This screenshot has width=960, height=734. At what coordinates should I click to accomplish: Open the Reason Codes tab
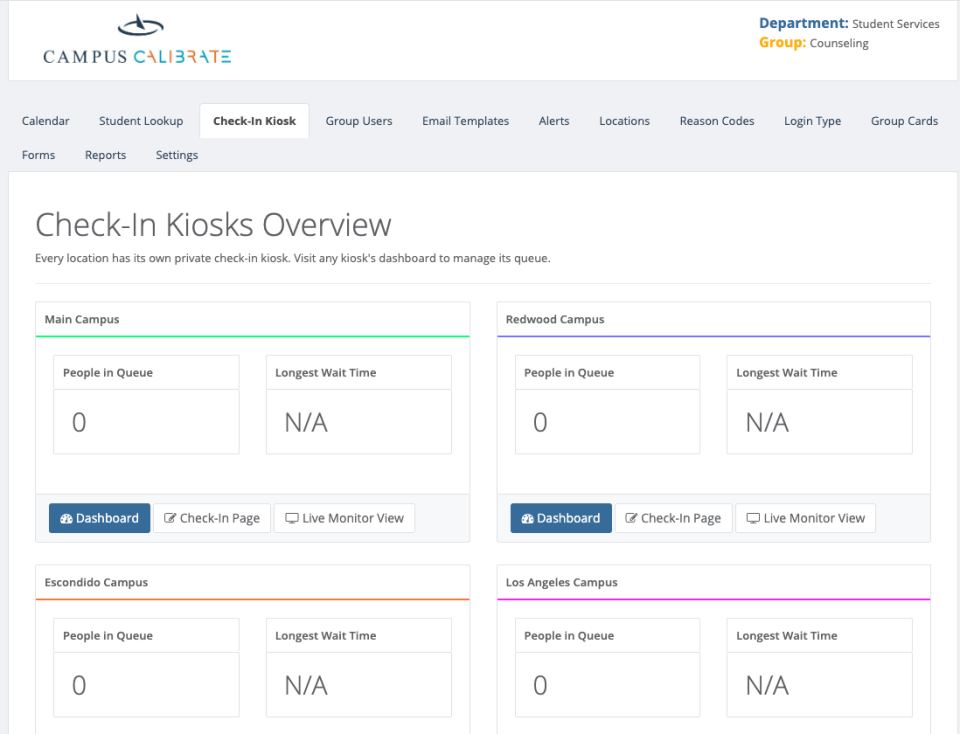coord(717,121)
